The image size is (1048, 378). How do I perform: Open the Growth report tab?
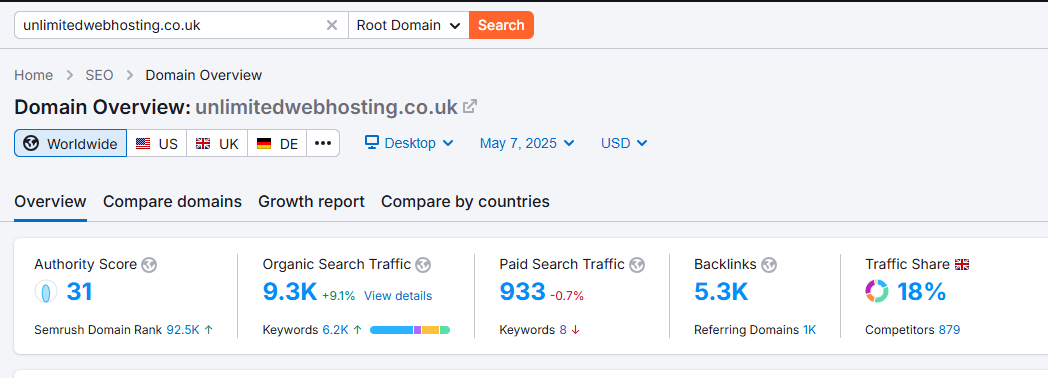tap(311, 201)
